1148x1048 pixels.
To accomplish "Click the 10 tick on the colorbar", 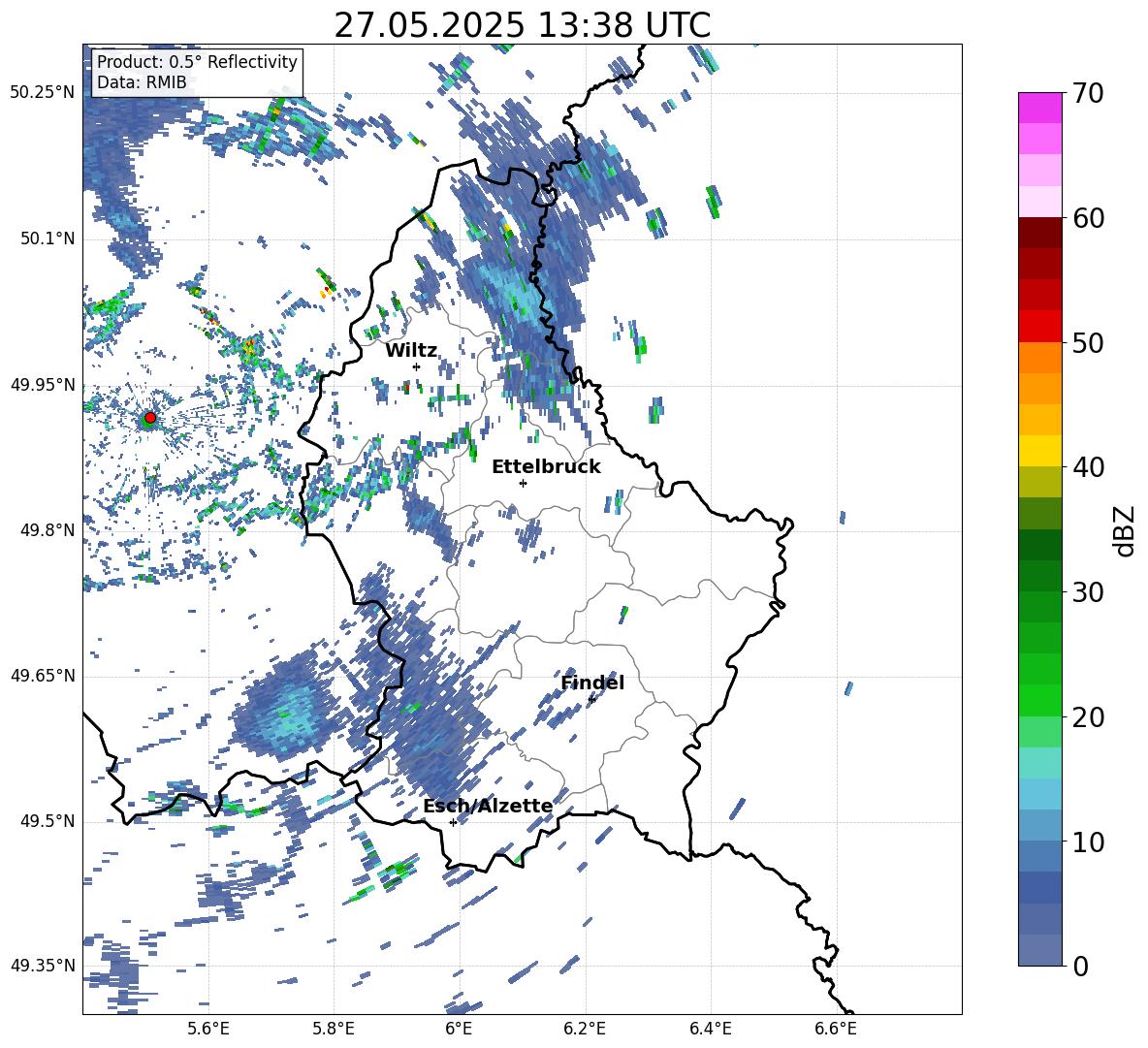I will tap(1088, 842).
